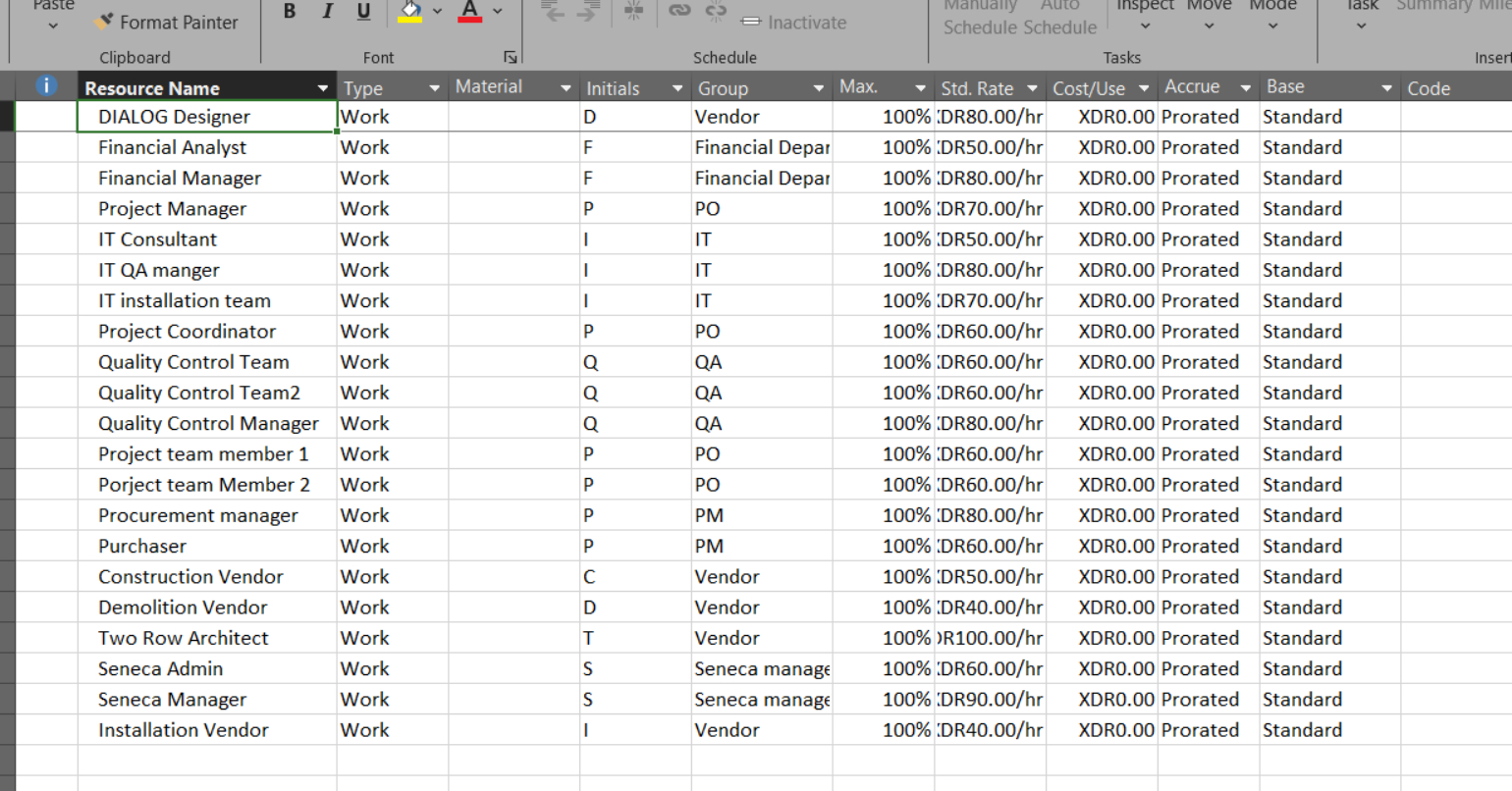Viewport: 1512px width, 791px height.
Task: Select the Base cell in the Seneca Manager row
Action: (1330, 699)
